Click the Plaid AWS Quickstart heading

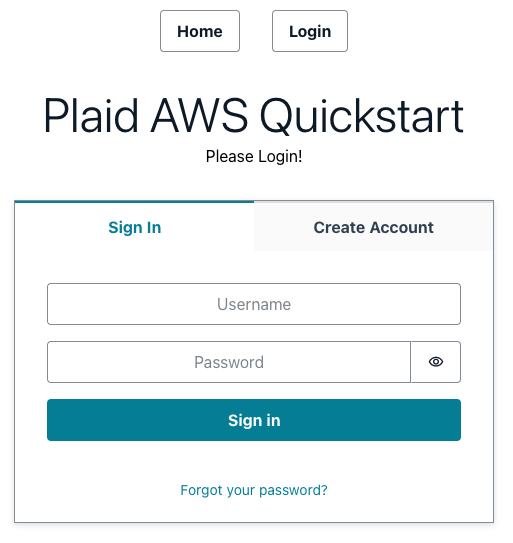[256, 117]
